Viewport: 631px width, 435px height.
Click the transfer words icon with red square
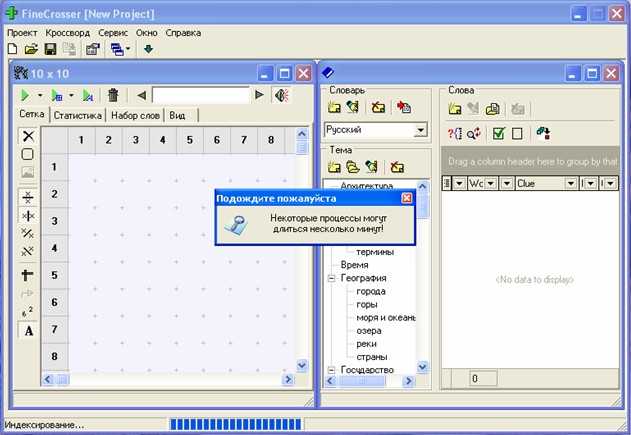tap(543, 133)
